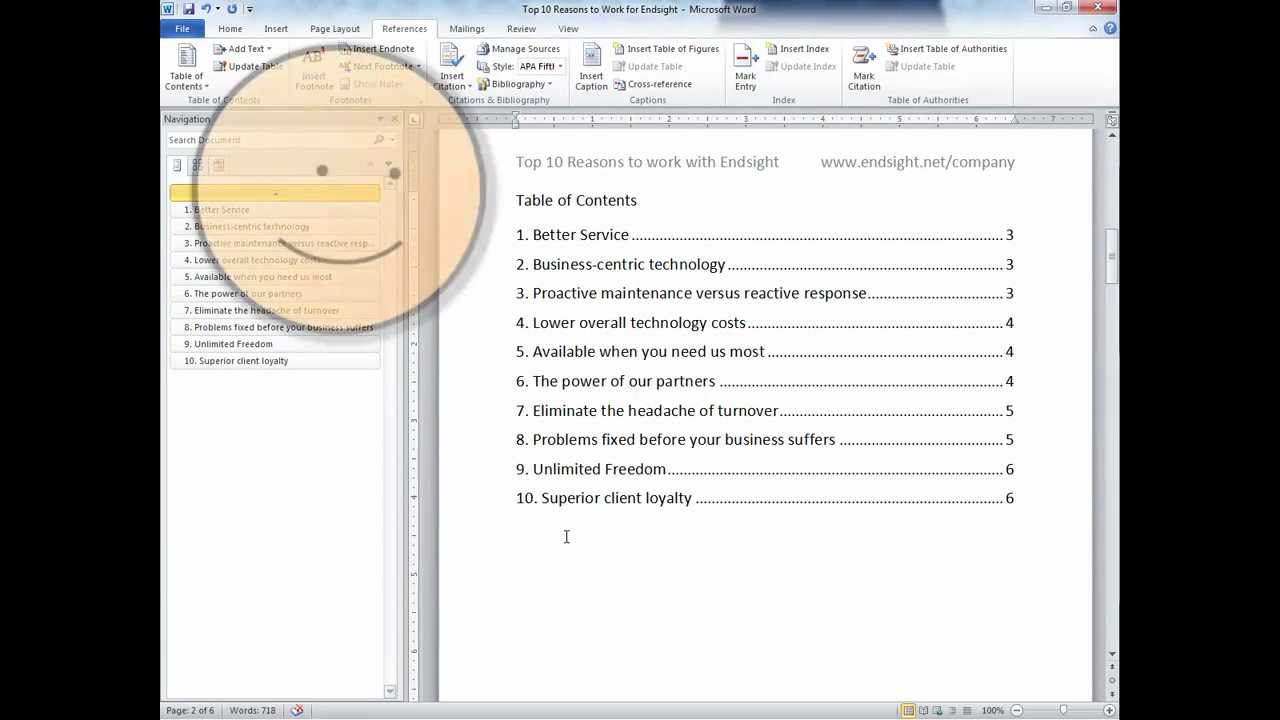Image resolution: width=1280 pixels, height=720 pixels.
Task: Click Manage Sources in the ribbon
Action: [518, 49]
